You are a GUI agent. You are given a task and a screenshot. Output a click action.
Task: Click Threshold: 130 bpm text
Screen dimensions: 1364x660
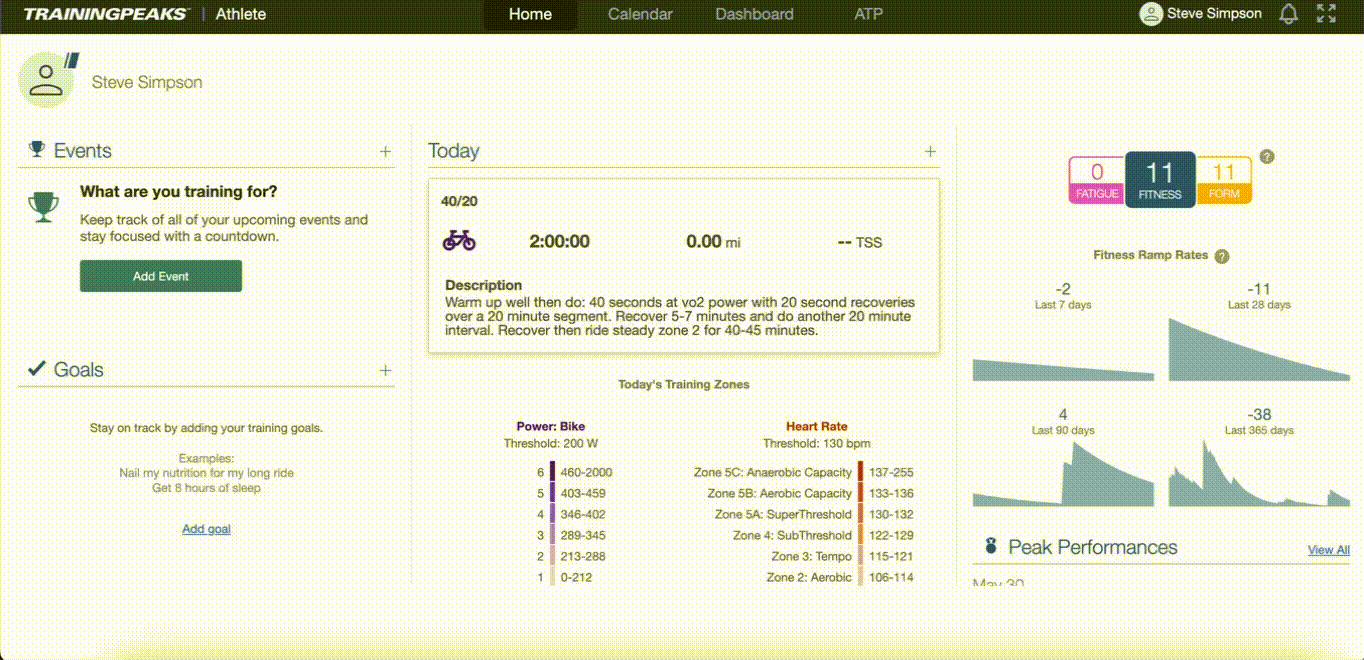[817, 443]
